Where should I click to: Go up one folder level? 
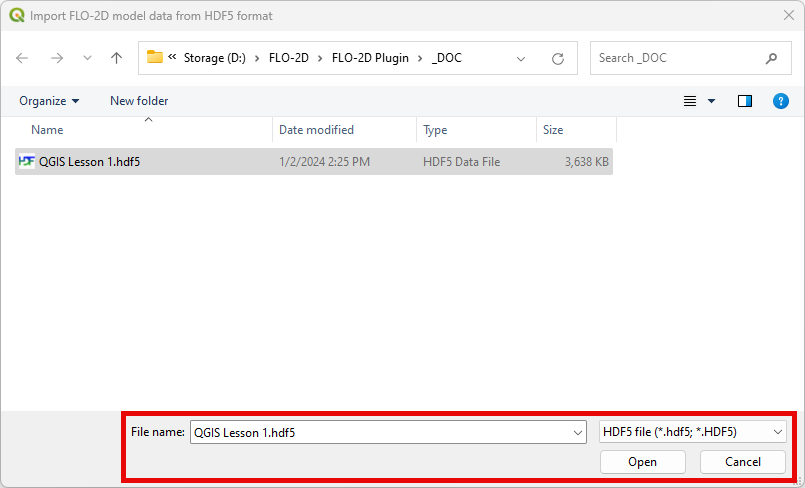pyautogui.click(x=116, y=58)
